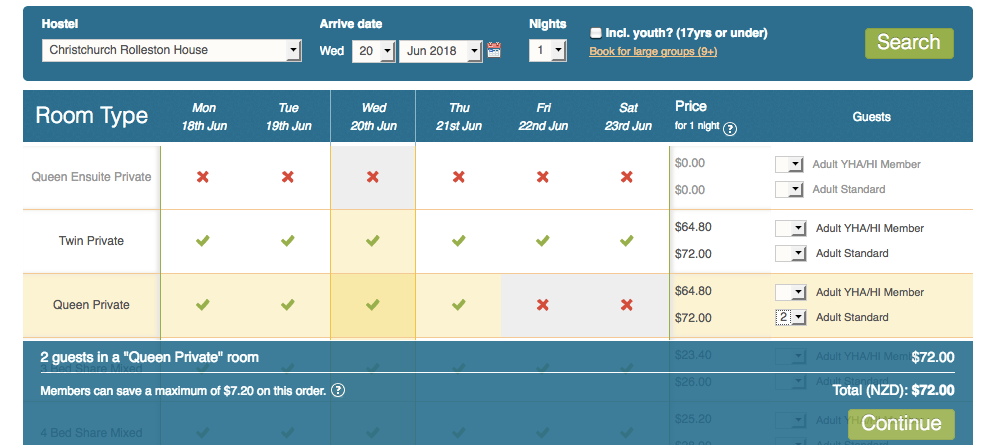Click Queen Private available tick for Mon 18th
The width and height of the screenshot is (991, 445).
[202, 305]
